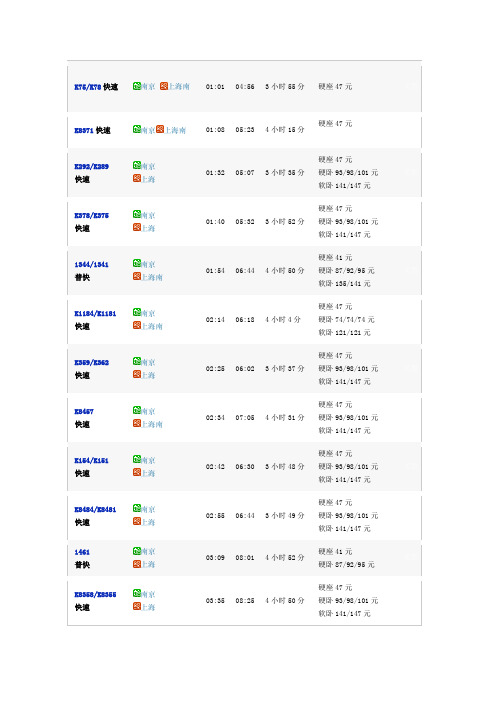Click green departure icon for the 01:32 train
This screenshot has width=496, height=702.
tap(137, 165)
